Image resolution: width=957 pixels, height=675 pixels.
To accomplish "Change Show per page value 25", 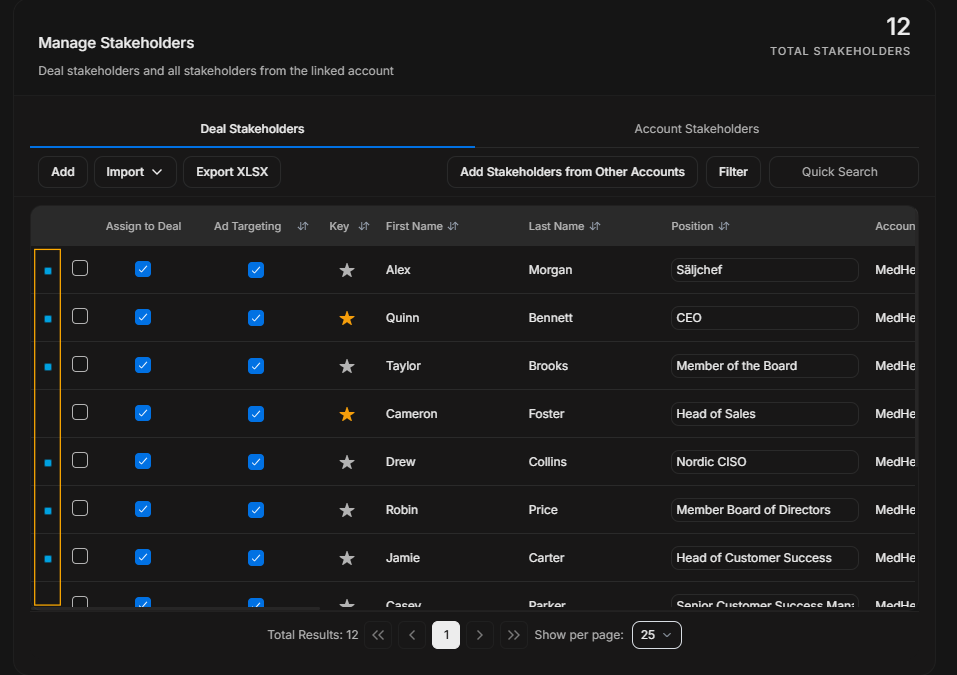I will click(657, 635).
